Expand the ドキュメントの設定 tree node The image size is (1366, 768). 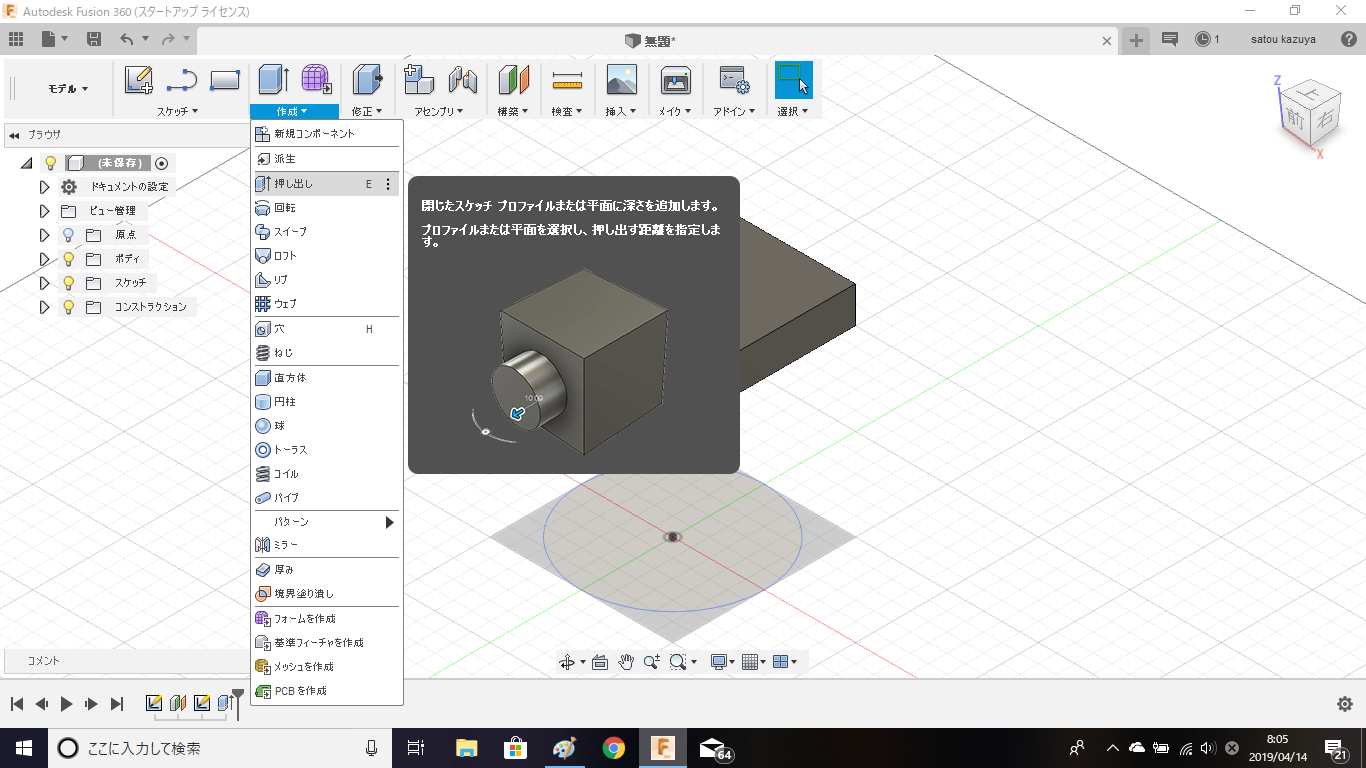(x=44, y=187)
